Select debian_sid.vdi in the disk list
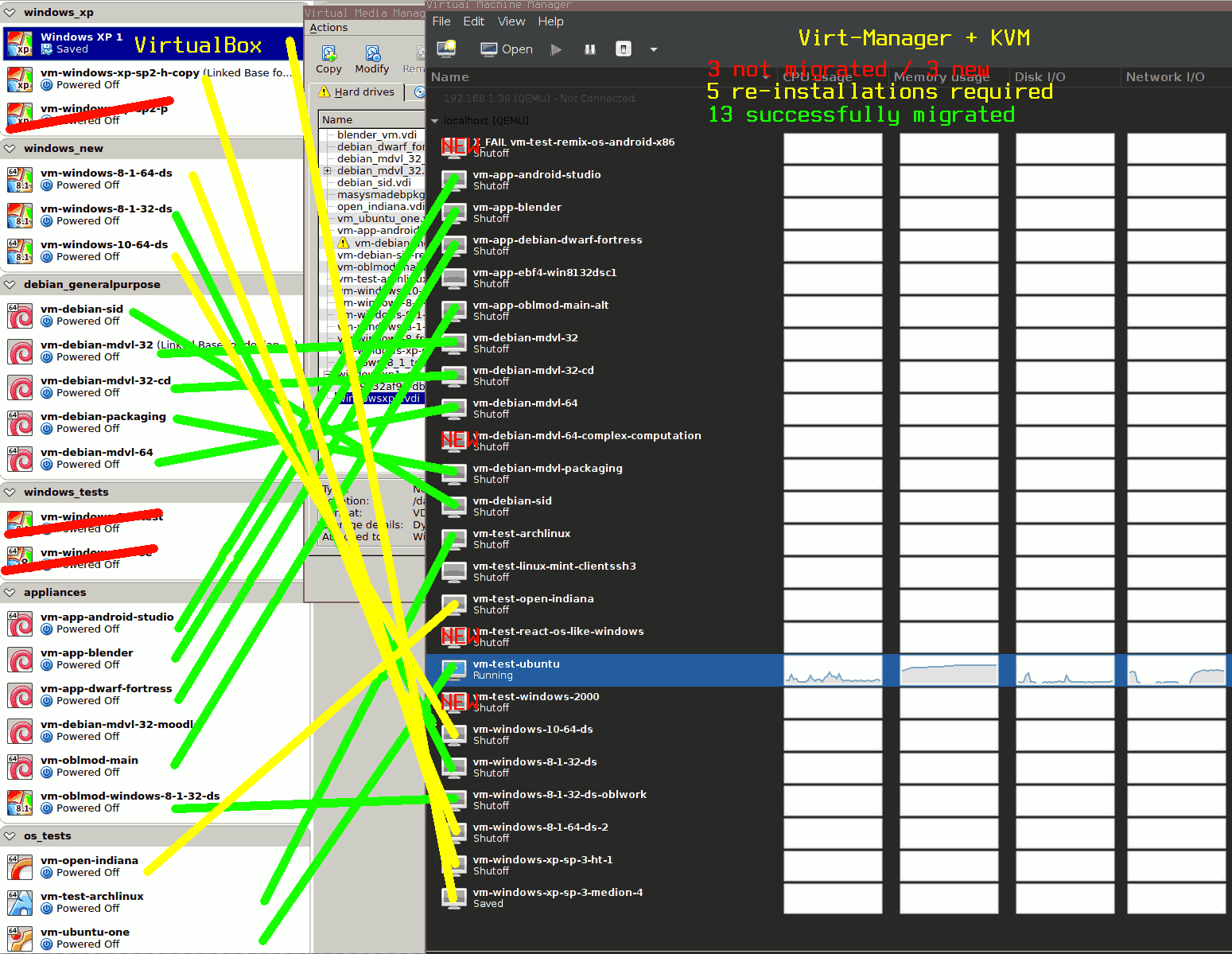Viewport: 1232px width, 954px height. pyautogui.click(x=374, y=183)
